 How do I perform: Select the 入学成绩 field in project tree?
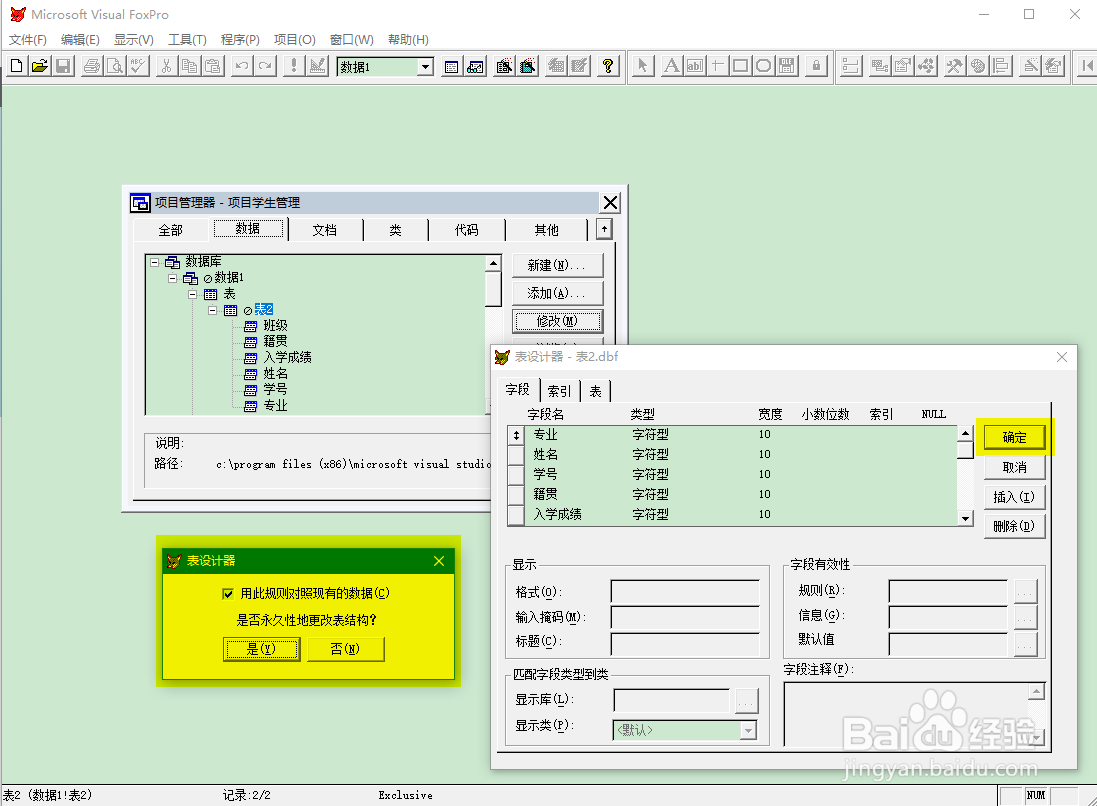[x=288, y=358]
